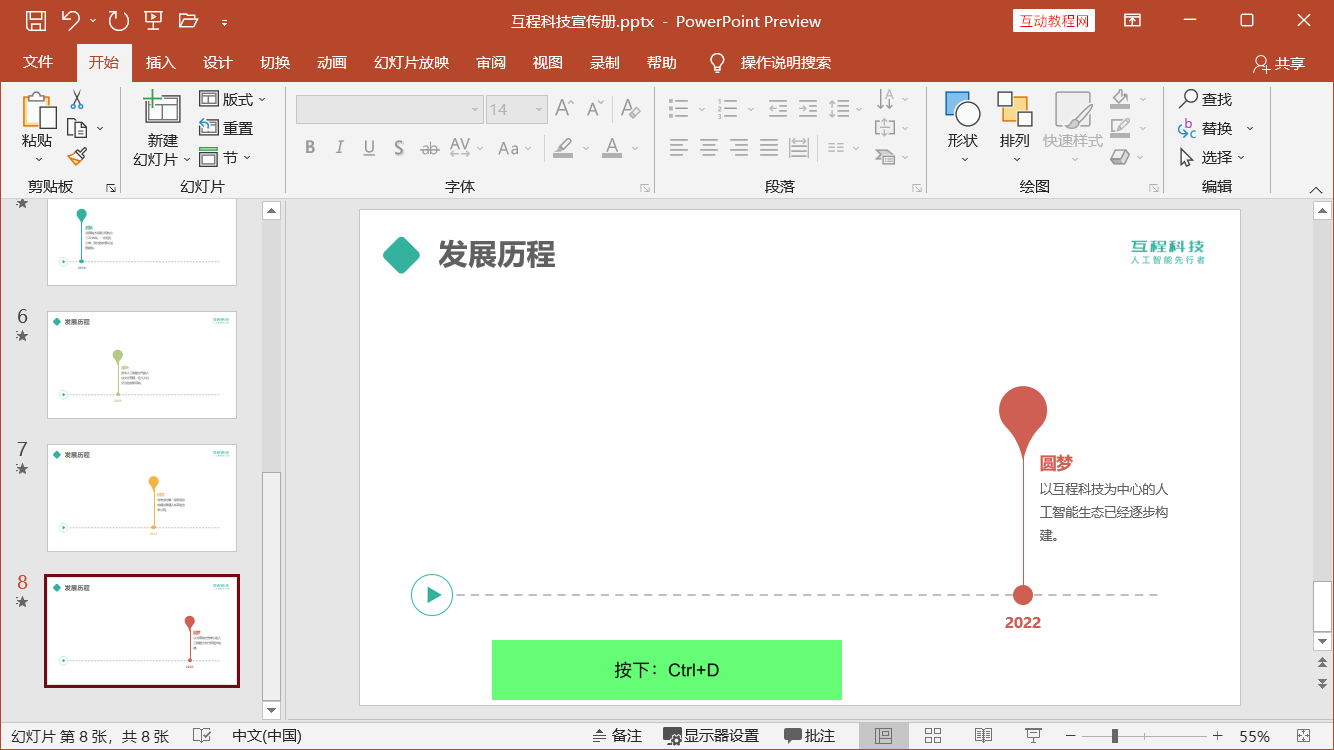Click the Undo arrow icon
The height and width of the screenshot is (750, 1334).
[70, 20]
